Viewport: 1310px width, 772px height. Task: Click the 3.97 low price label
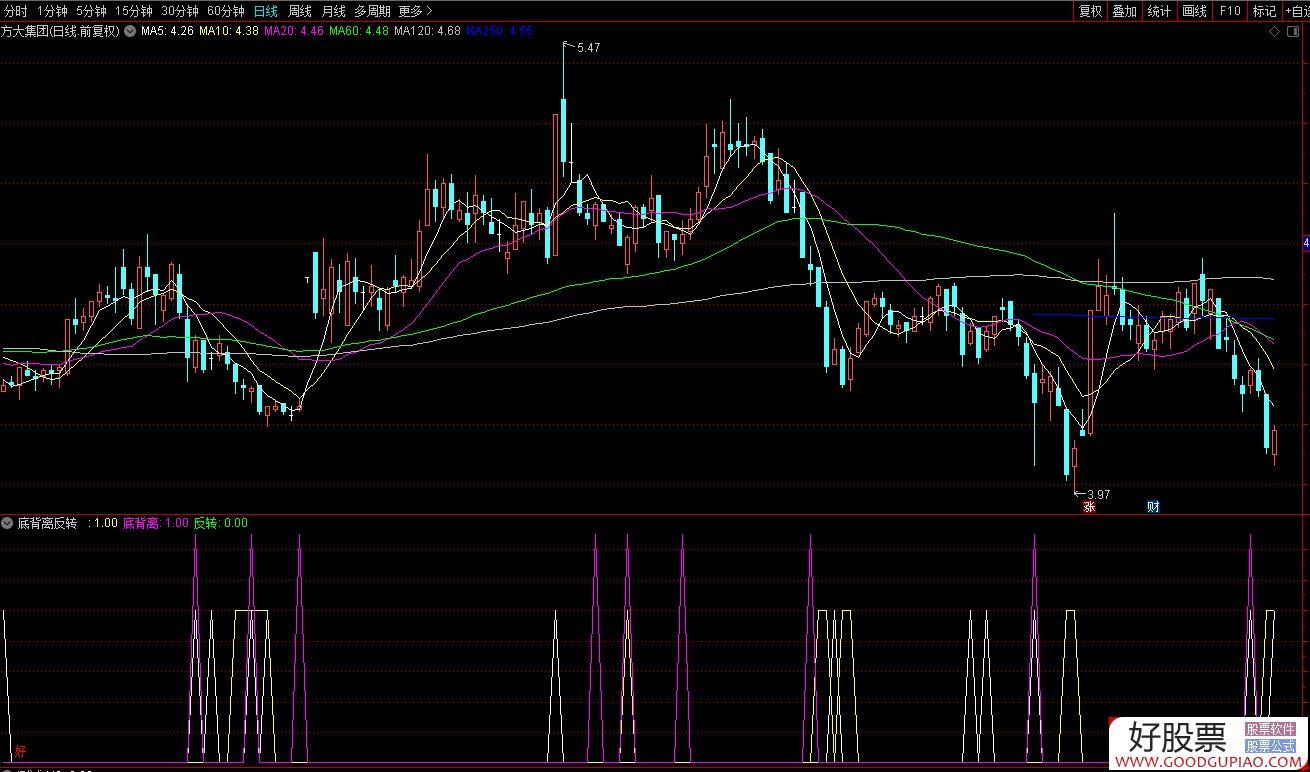1098,494
